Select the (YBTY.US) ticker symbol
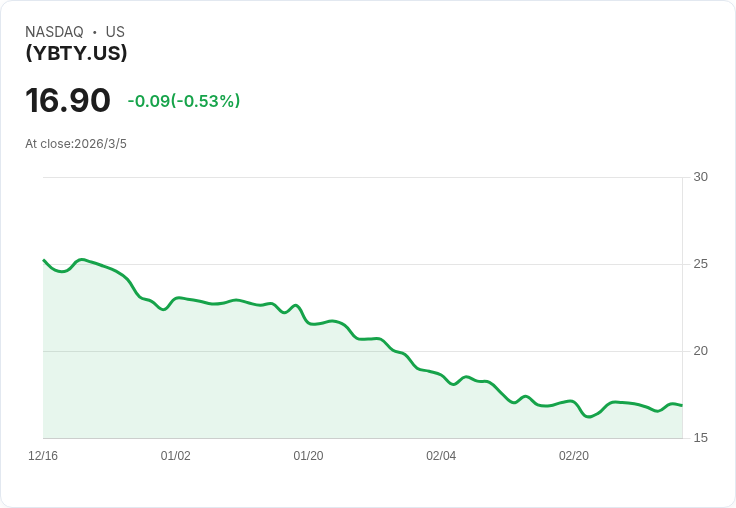 (76, 53)
